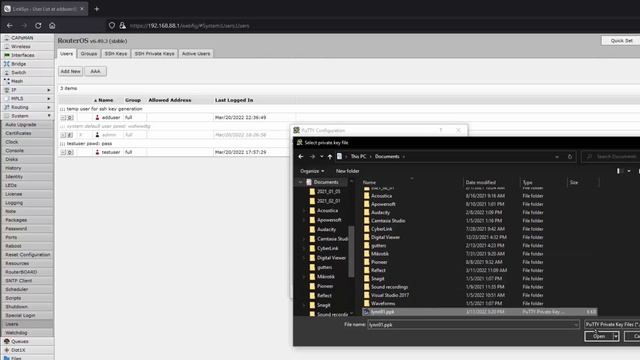Click Open in the file dialog
640x360 pixels.
point(599,336)
